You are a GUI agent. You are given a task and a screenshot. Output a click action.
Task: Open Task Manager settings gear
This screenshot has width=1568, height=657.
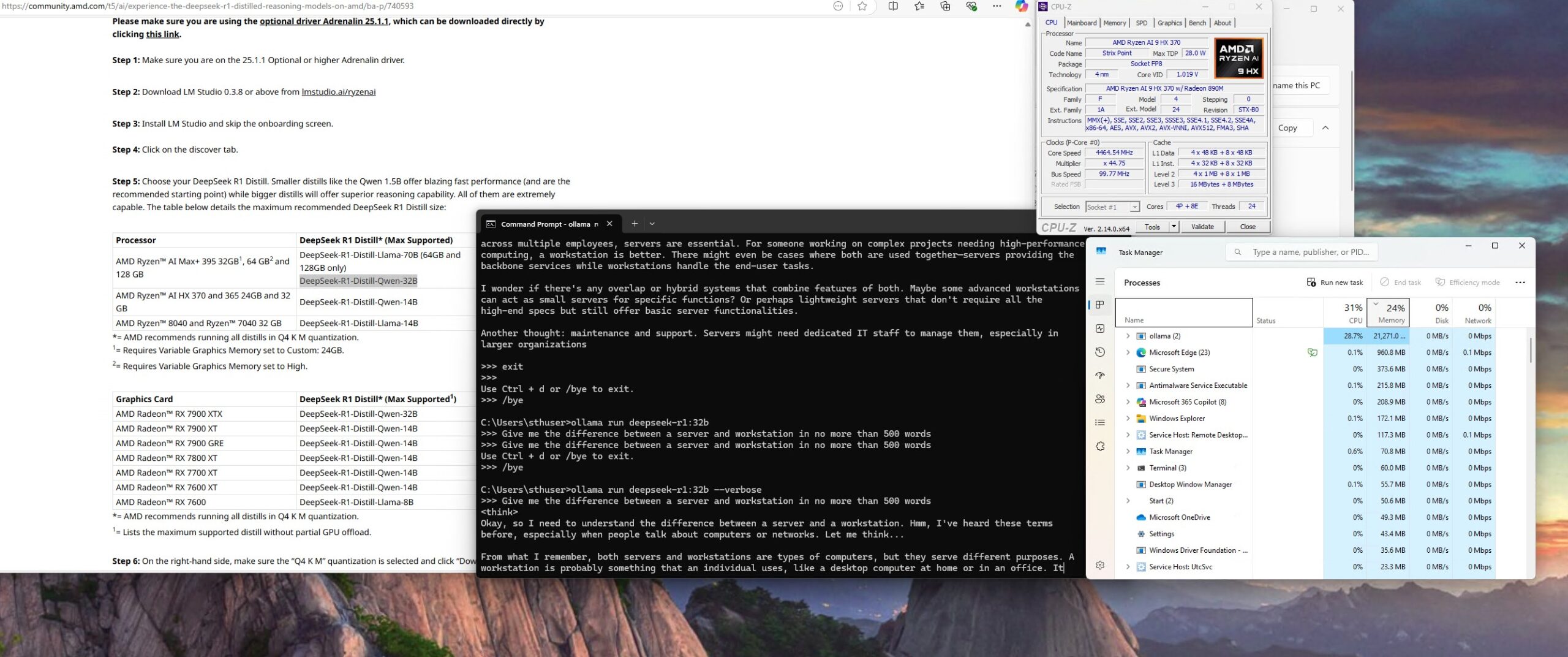1100,565
